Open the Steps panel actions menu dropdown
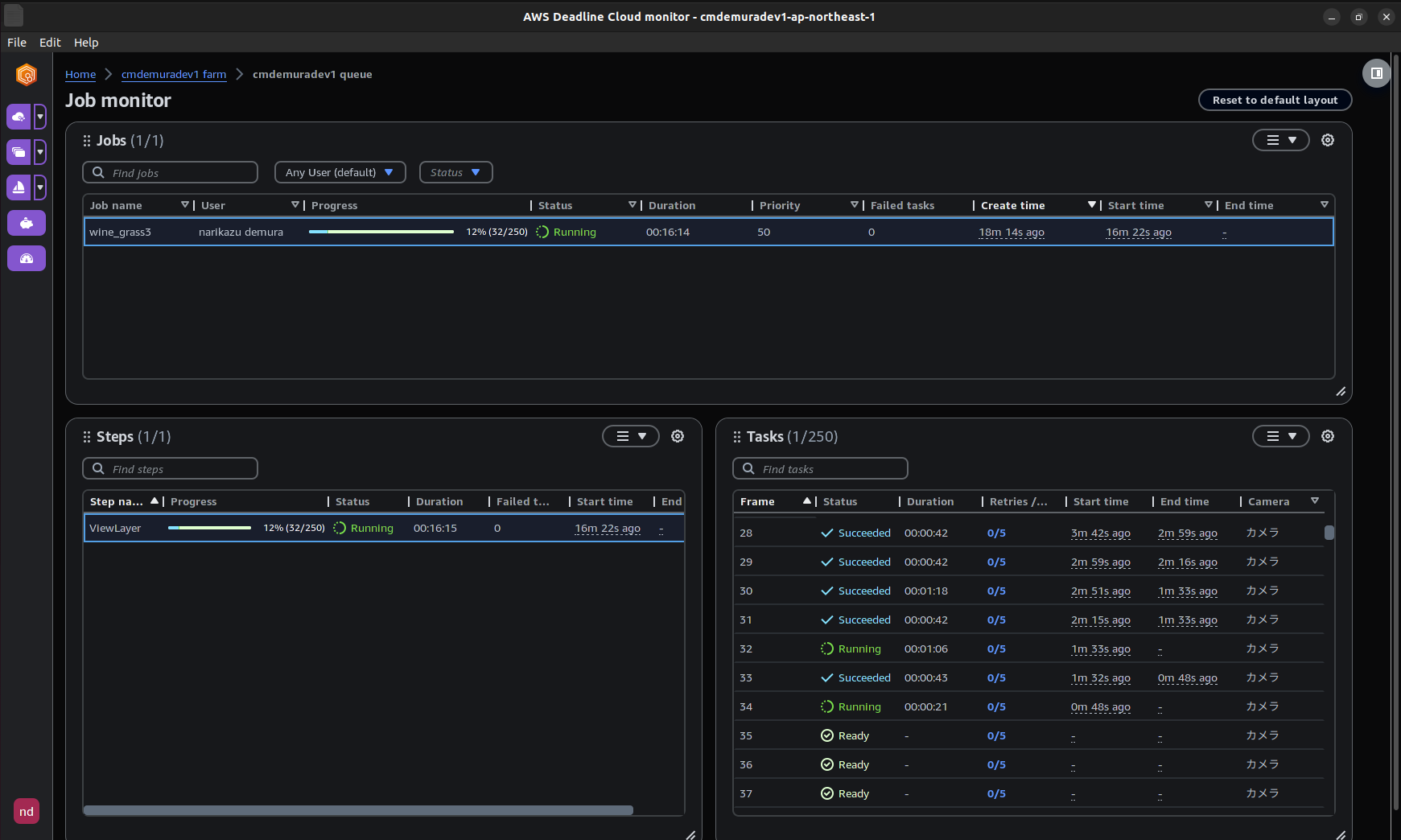 click(x=631, y=436)
